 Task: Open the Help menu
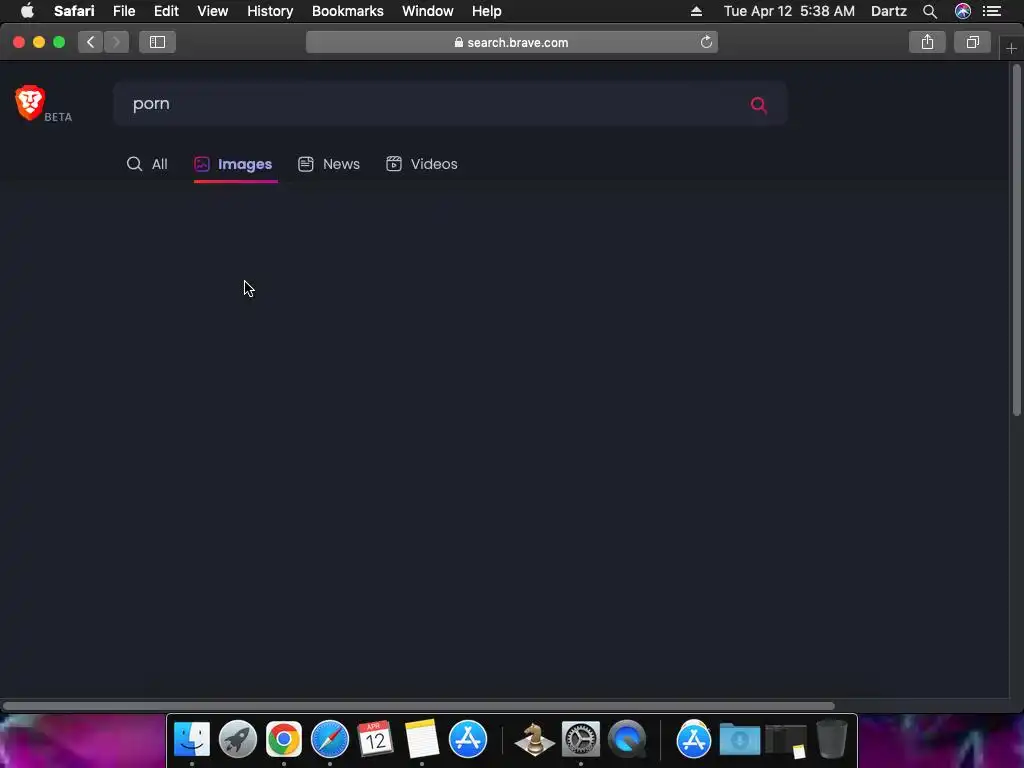(x=487, y=11)
